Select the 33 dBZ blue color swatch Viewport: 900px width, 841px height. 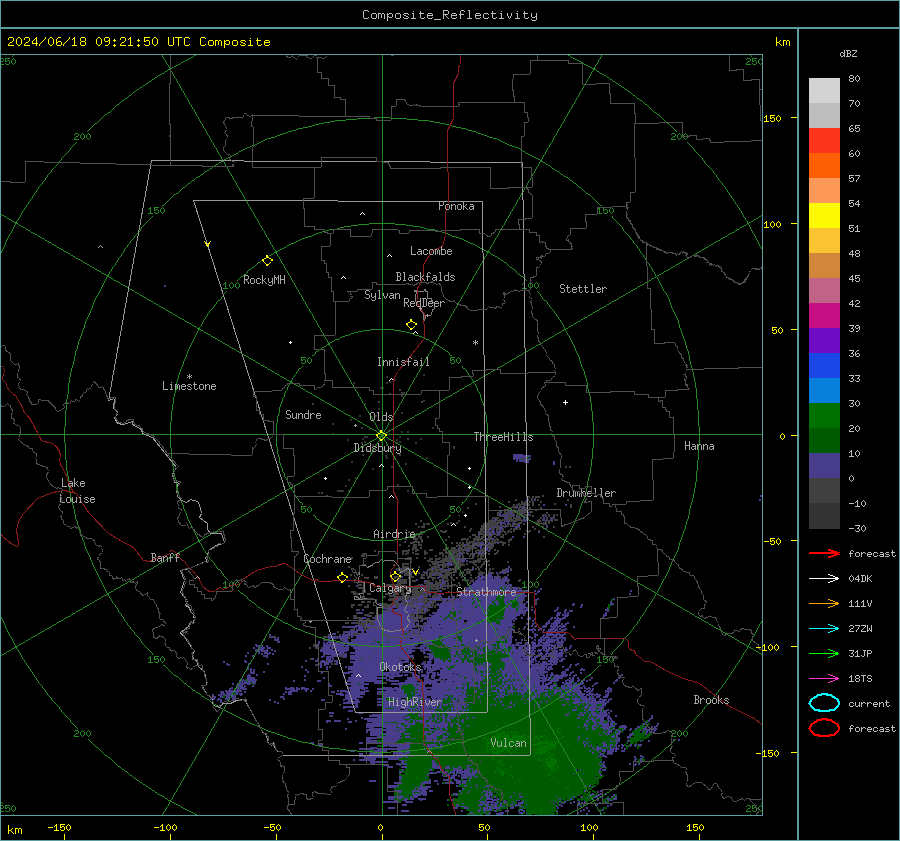824,390
